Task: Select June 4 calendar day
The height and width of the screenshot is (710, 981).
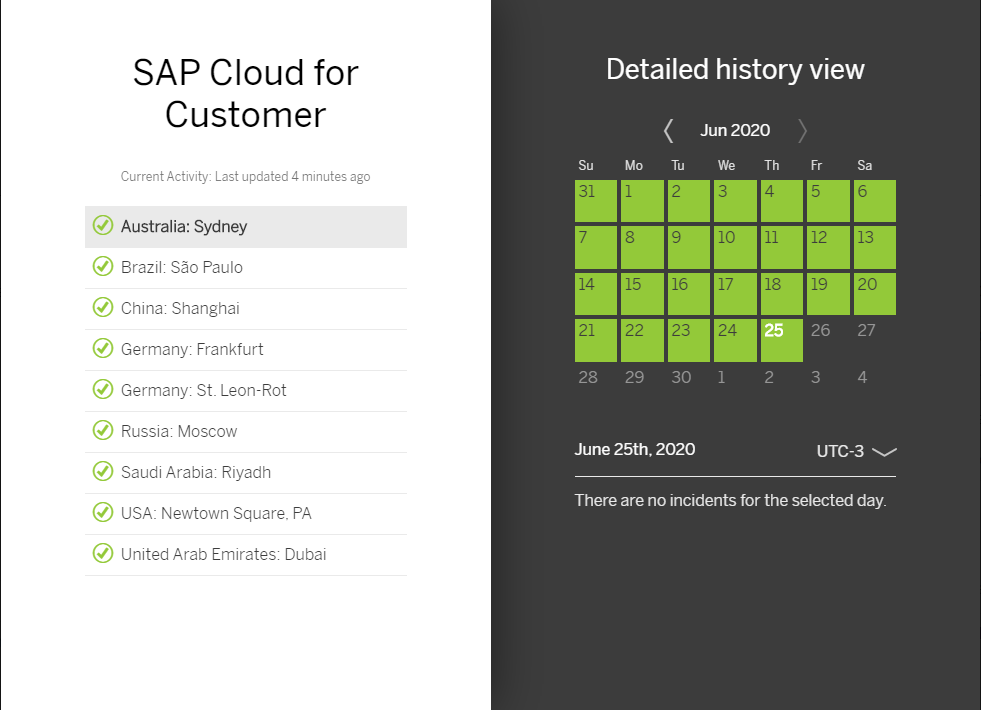Action: click(782, 201)
